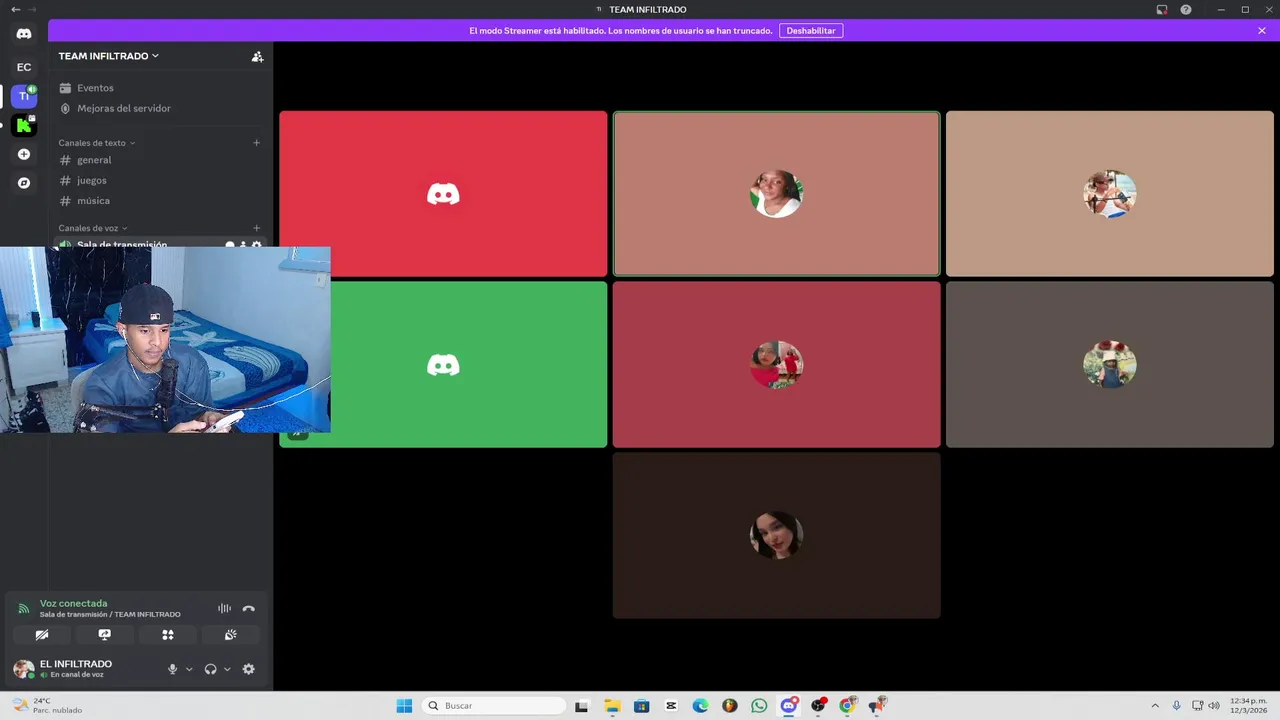Open the taskbar clock and date
This screenshot has width=1280, height=720.
coord(1248,706)
